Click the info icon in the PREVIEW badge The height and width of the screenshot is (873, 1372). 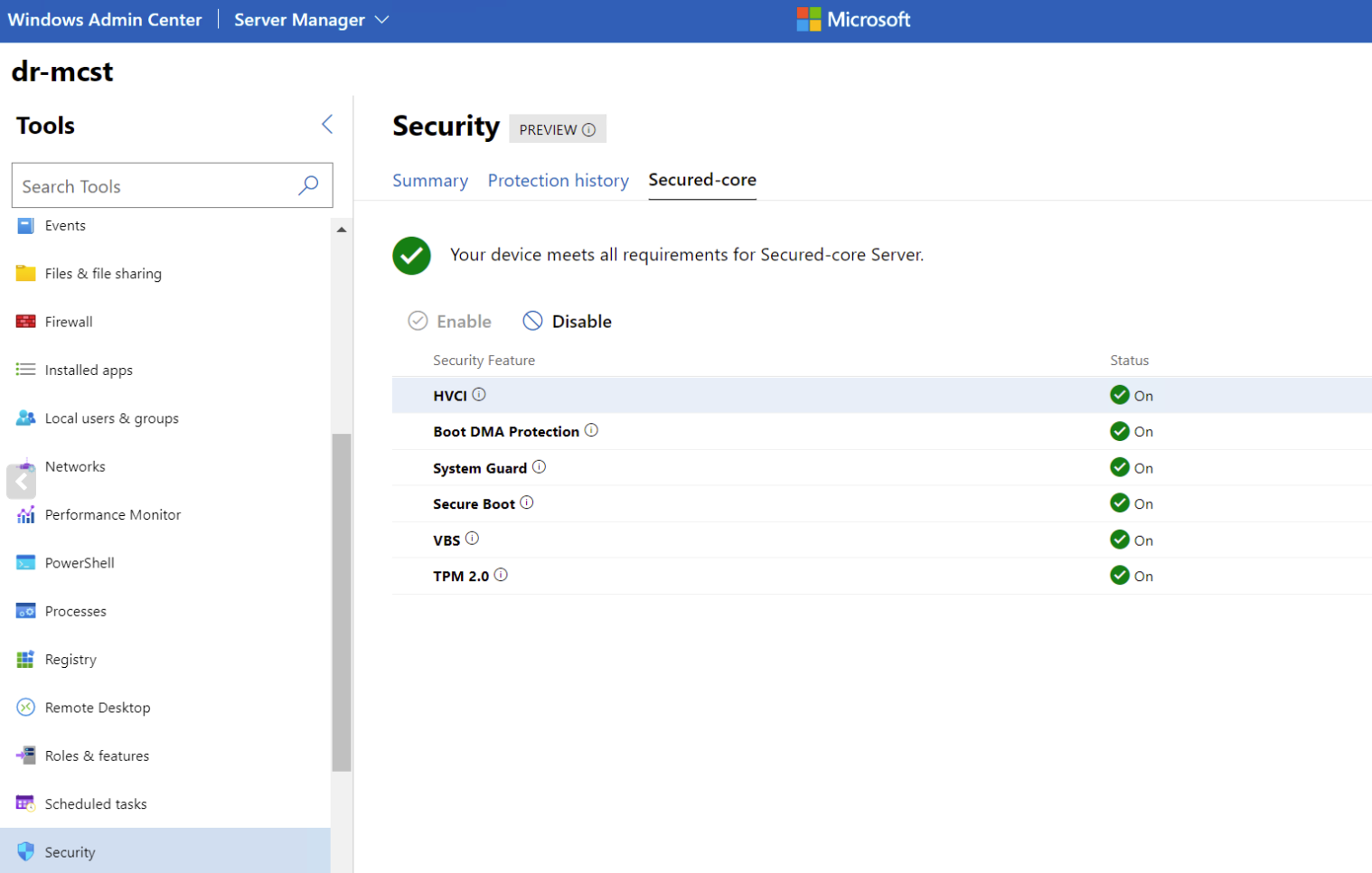tap(589, 129)
